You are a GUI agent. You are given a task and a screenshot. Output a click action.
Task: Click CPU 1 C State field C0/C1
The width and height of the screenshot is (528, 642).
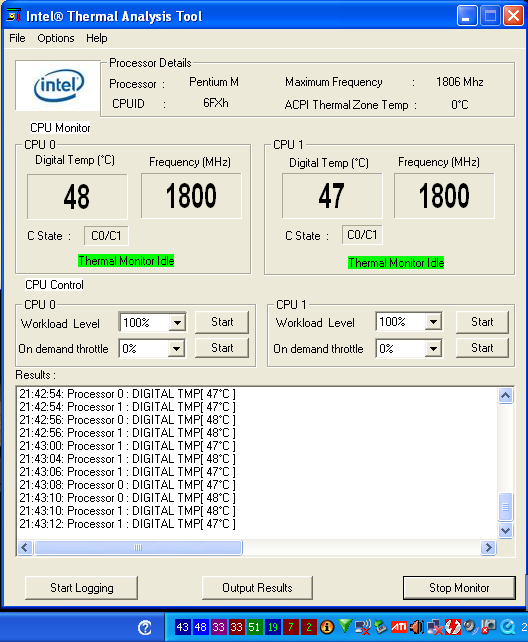click(362, 235)
